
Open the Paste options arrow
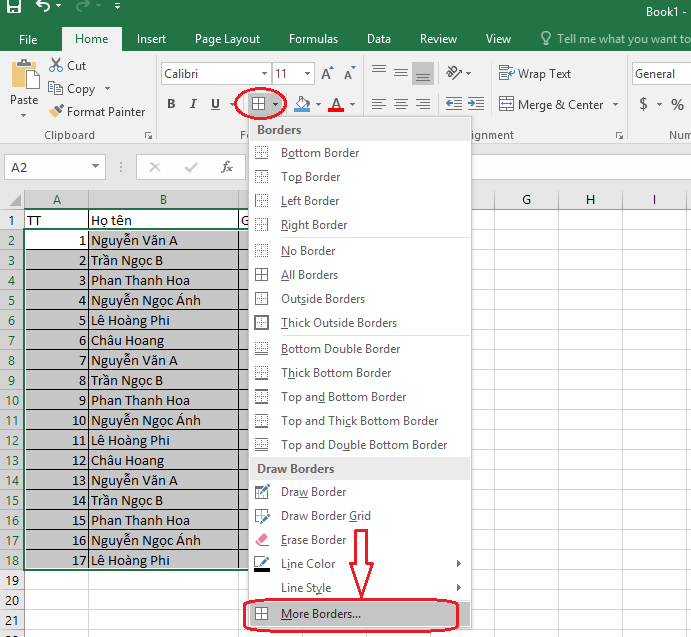(x=23, y=115)
